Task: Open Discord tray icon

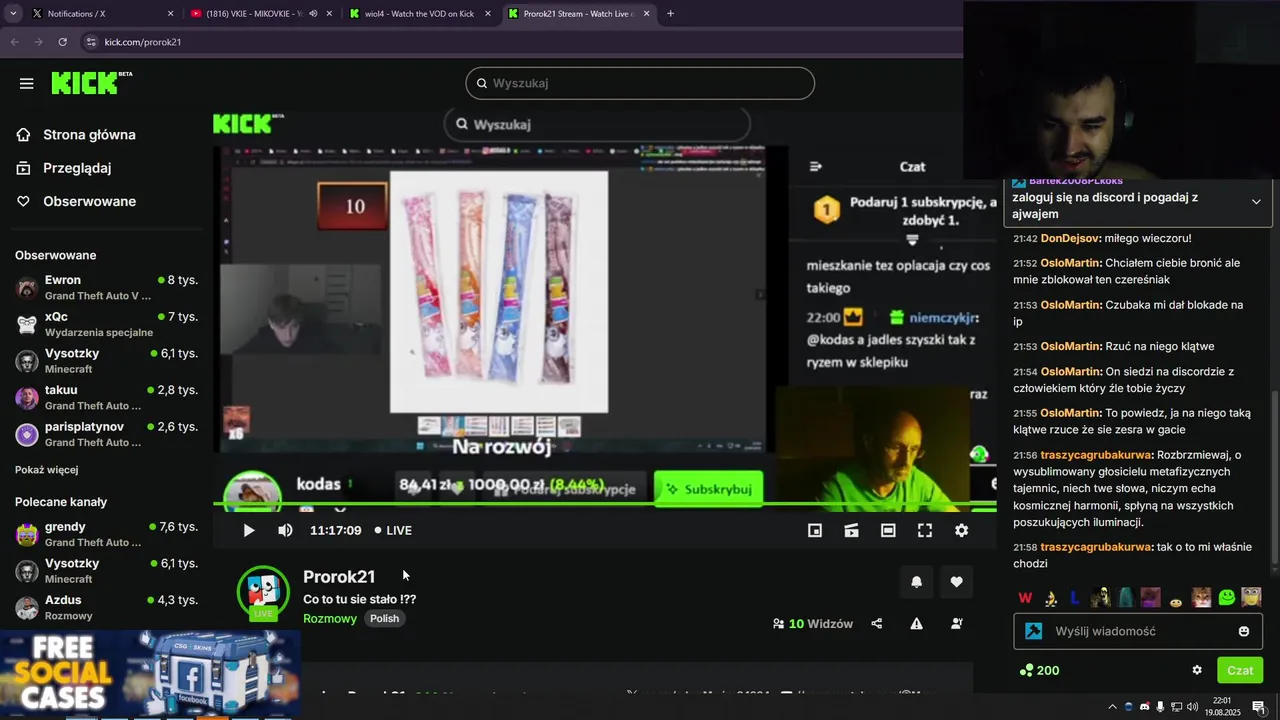Action: point(1145,707)
